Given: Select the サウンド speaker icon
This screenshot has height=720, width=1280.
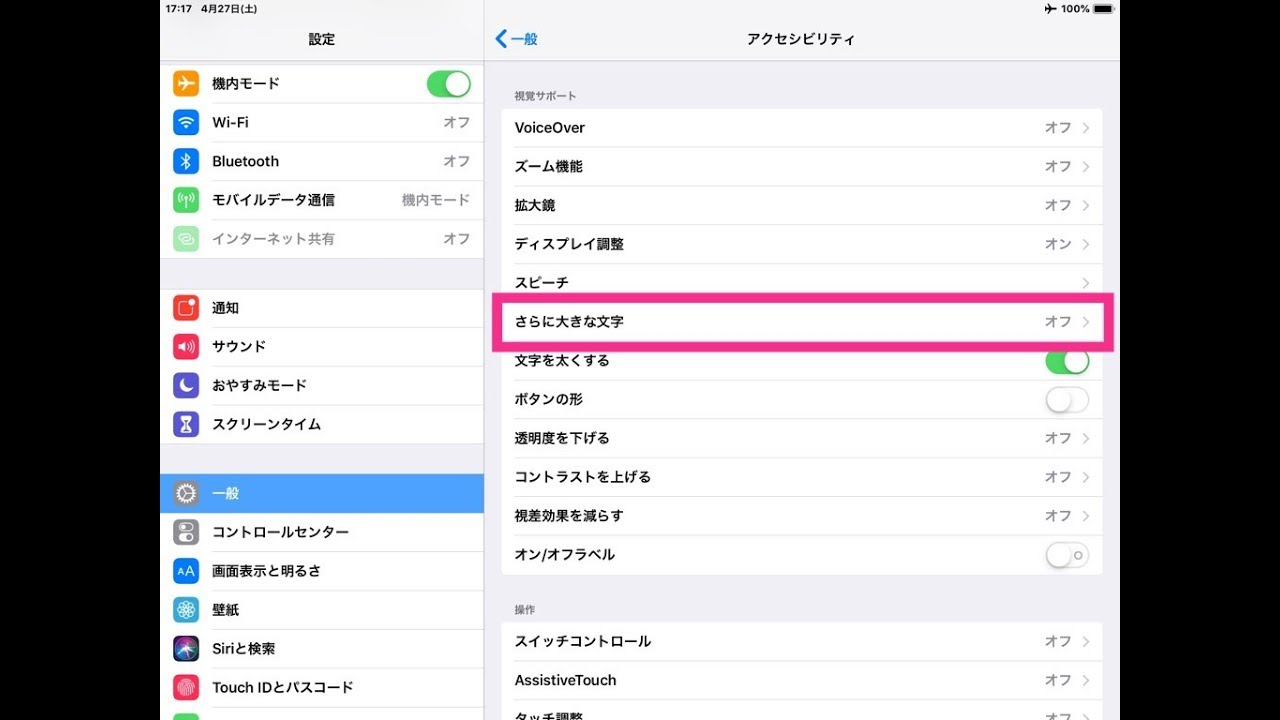Looking at the screenshot, I should 186,347.
